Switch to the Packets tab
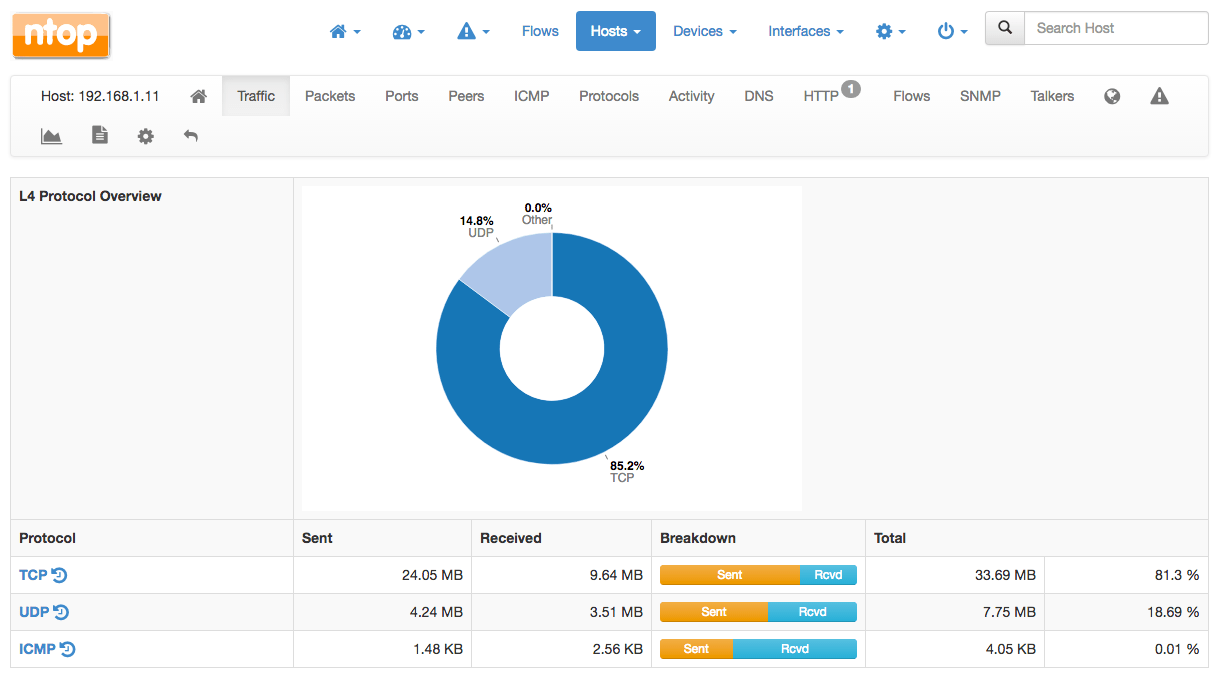 [x=330, y=96]
